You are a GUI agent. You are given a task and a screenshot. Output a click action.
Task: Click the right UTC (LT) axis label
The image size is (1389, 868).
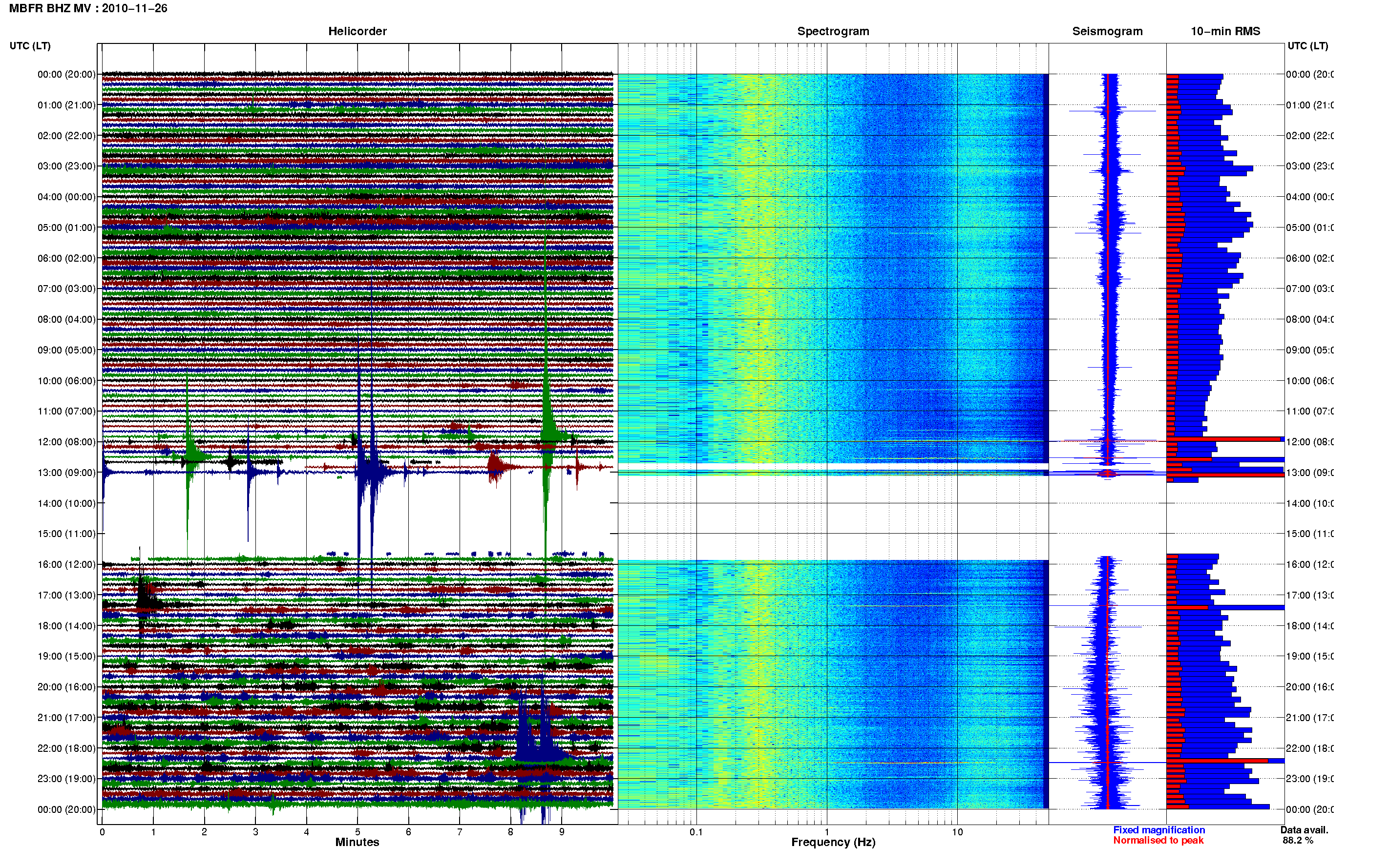click(1307, 46)
